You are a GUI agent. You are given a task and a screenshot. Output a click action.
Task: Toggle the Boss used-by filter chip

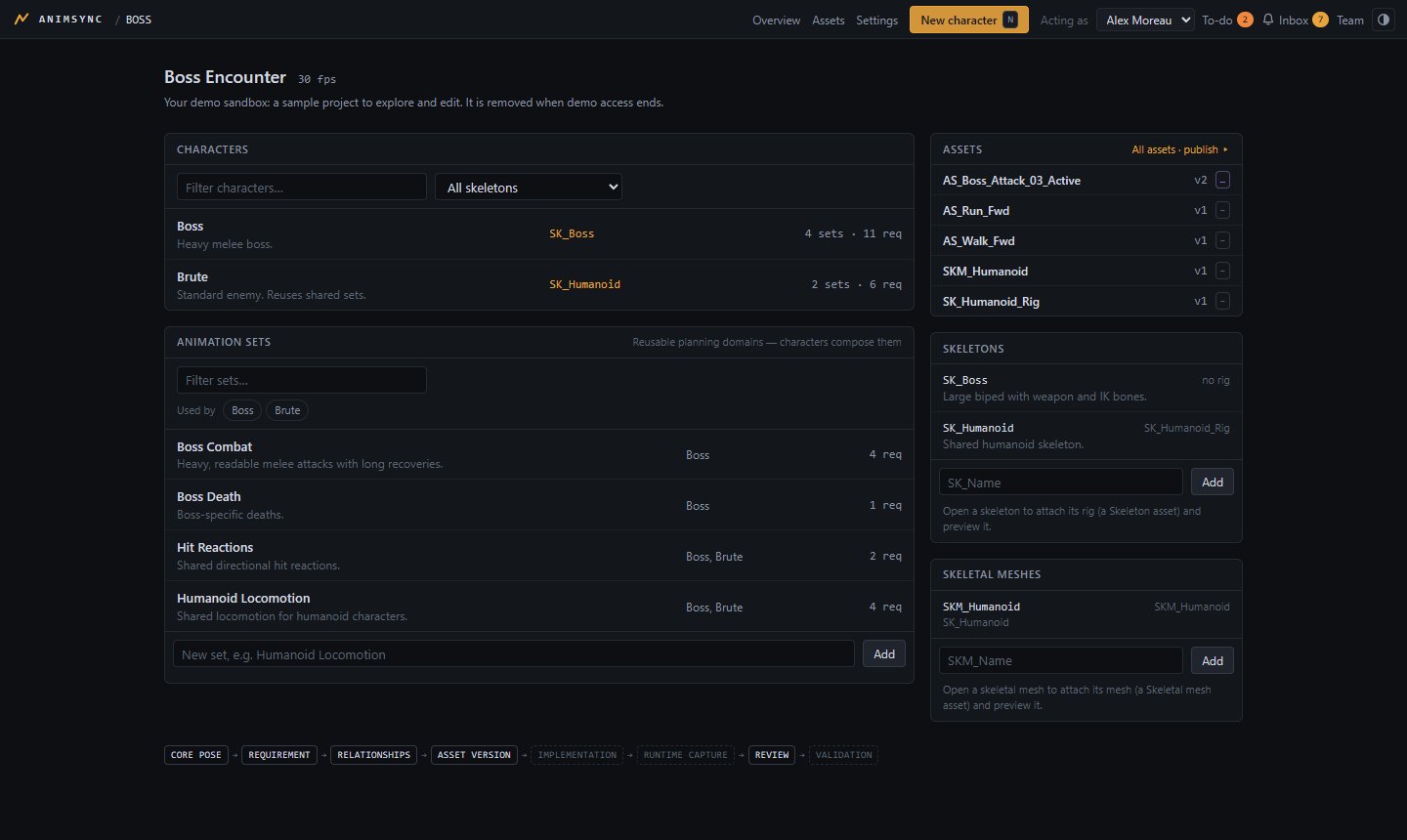coord(242,410)
